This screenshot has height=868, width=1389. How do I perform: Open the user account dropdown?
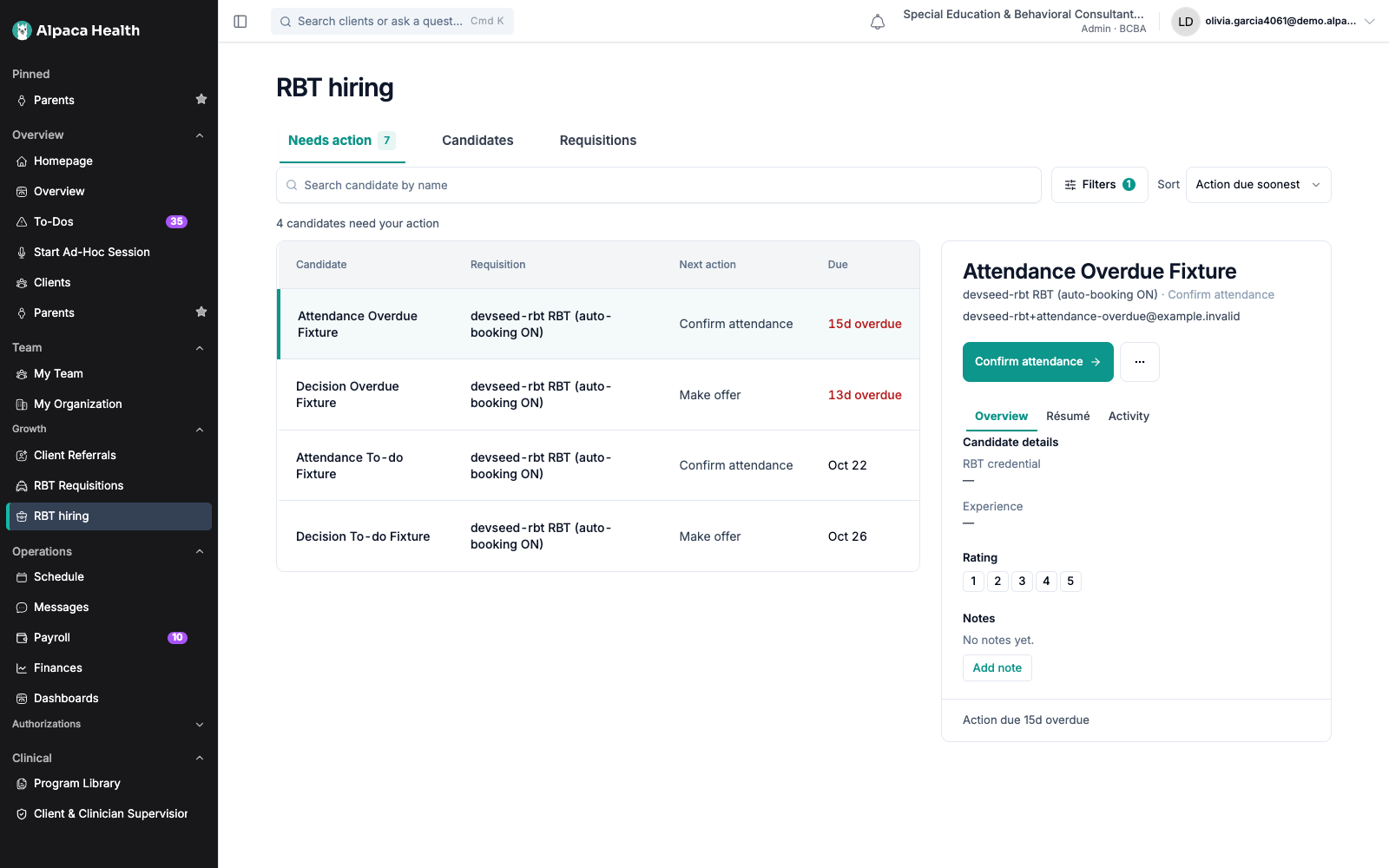[1274, 22]
